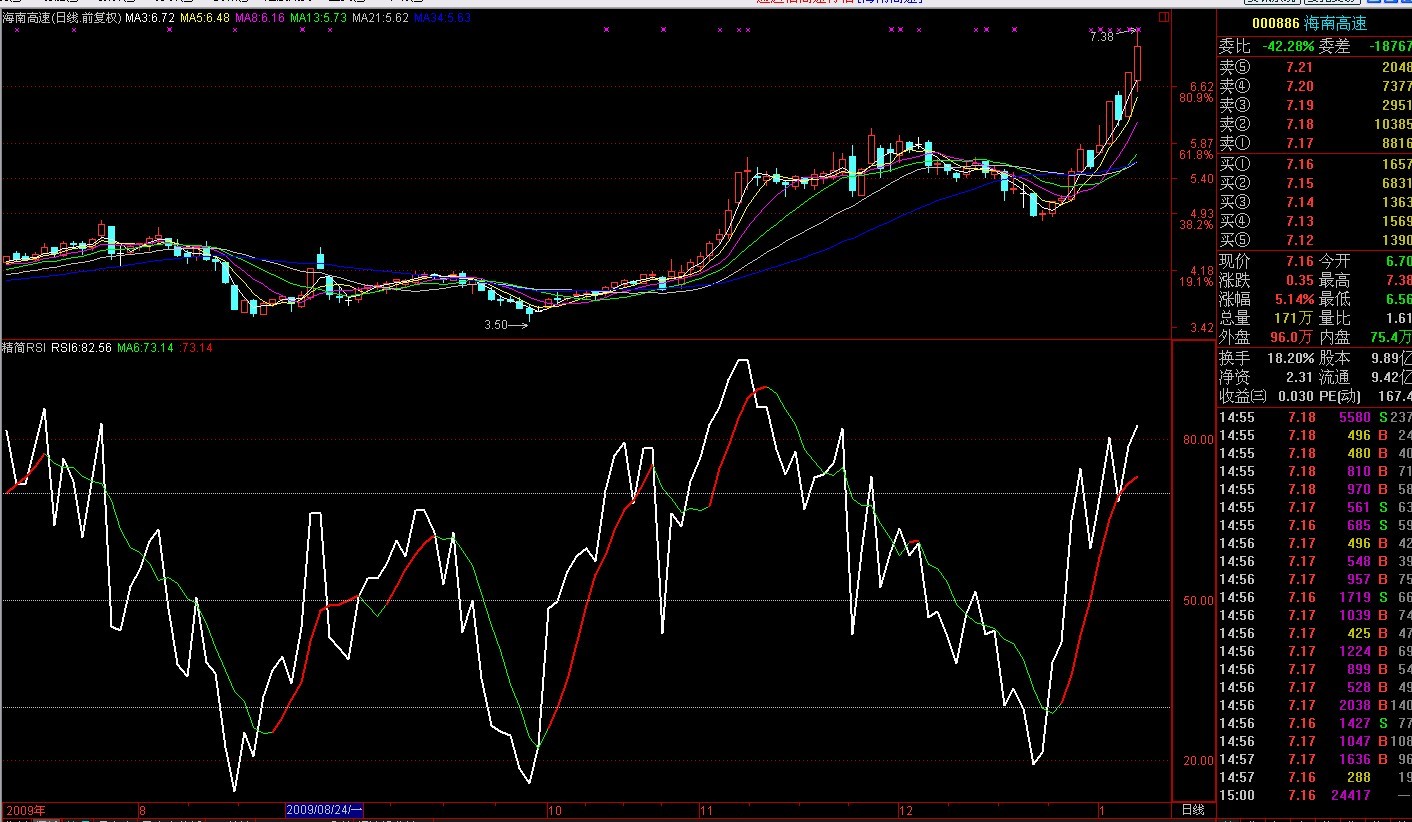The height and width of the screenshot is (822, 1412).
Task: Click the 换手 turnover rate 18.20% field
Action: click(1285, 358)
